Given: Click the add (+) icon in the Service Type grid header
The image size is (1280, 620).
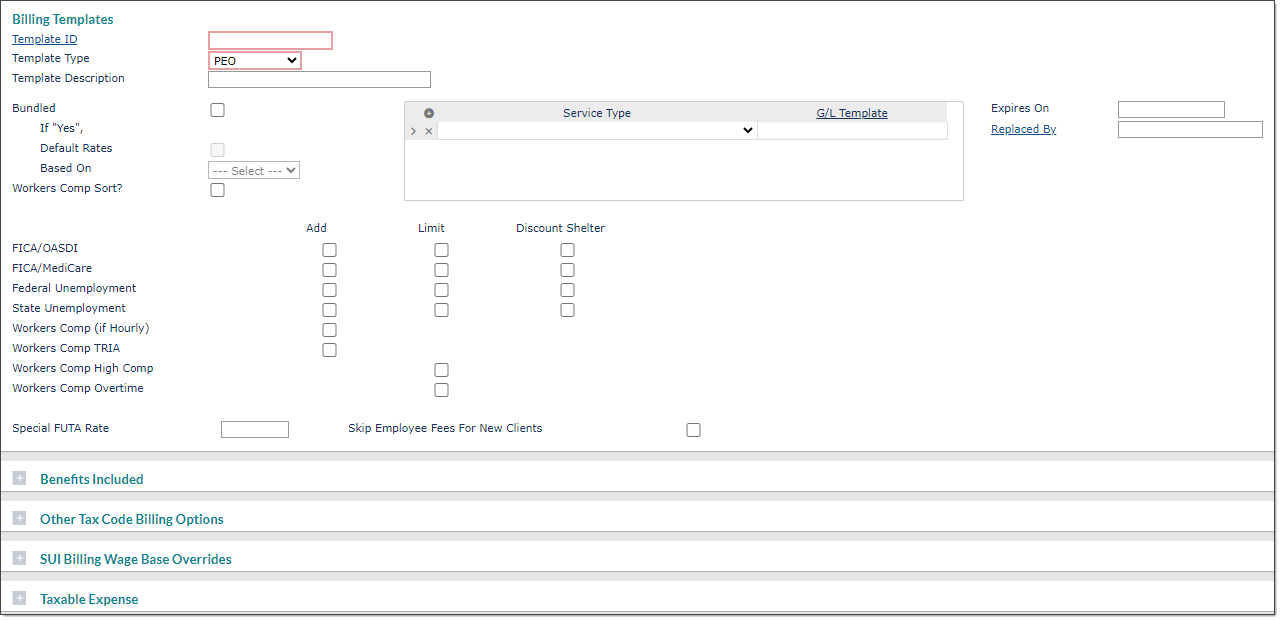Looking at the screenshot, I should pyautogui.click(x=428, y=112).
